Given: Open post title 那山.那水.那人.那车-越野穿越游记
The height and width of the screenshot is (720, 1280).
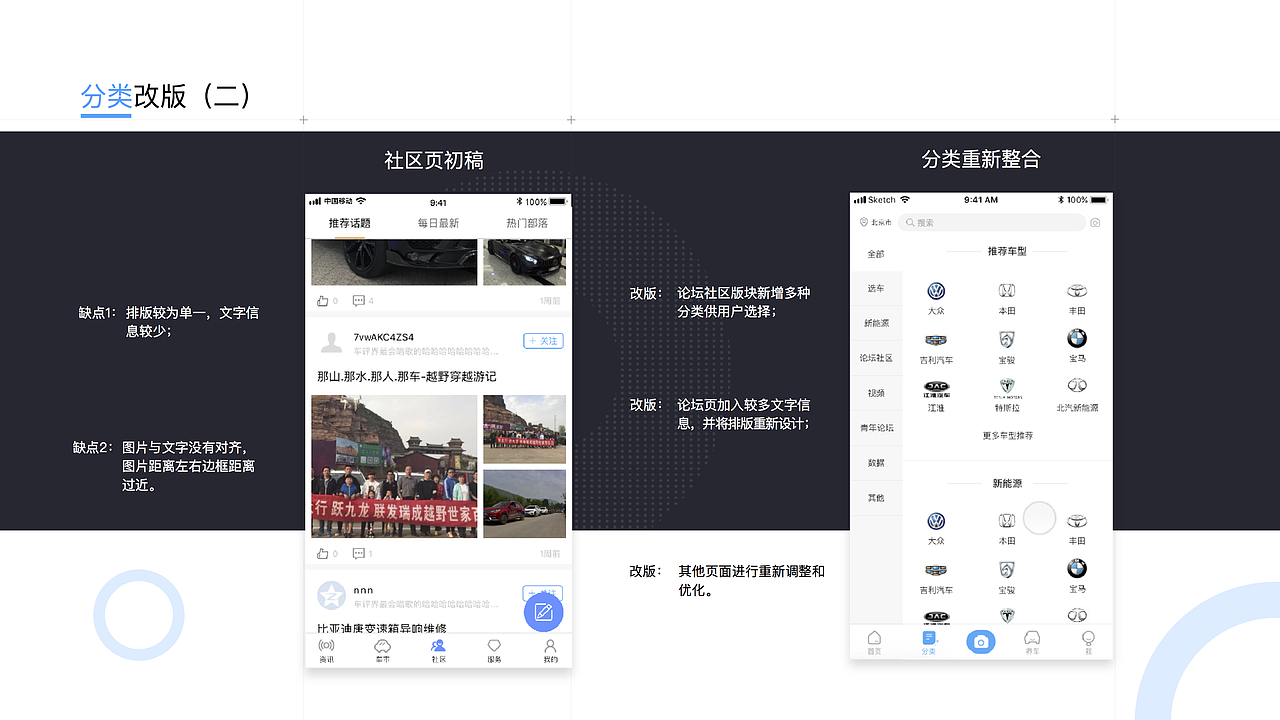Looking at the screenshot, I should pos(406,376).
